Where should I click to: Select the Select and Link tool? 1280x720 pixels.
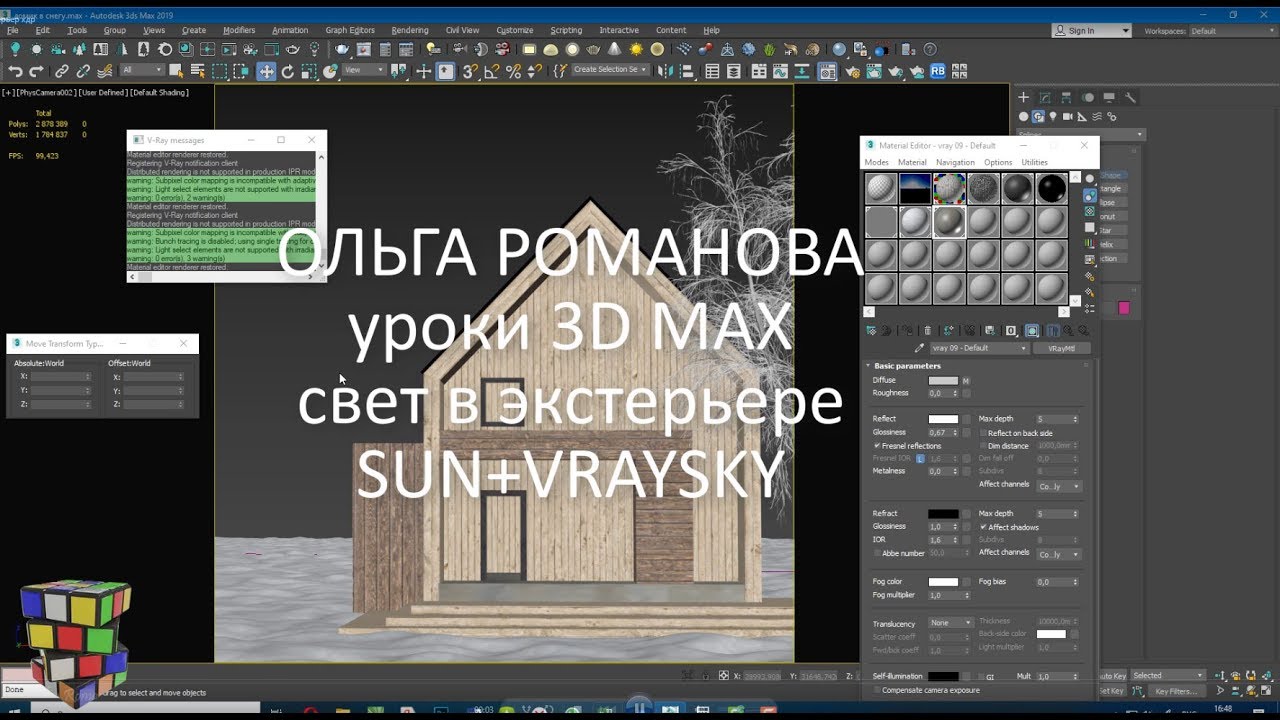click(61, 71)
